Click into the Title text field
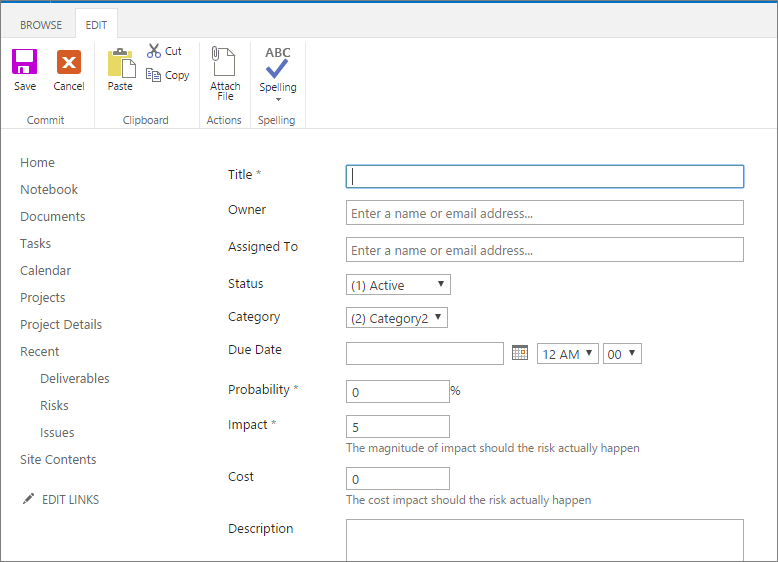Viewport: 778px width, 562px height. coord(545,177)
